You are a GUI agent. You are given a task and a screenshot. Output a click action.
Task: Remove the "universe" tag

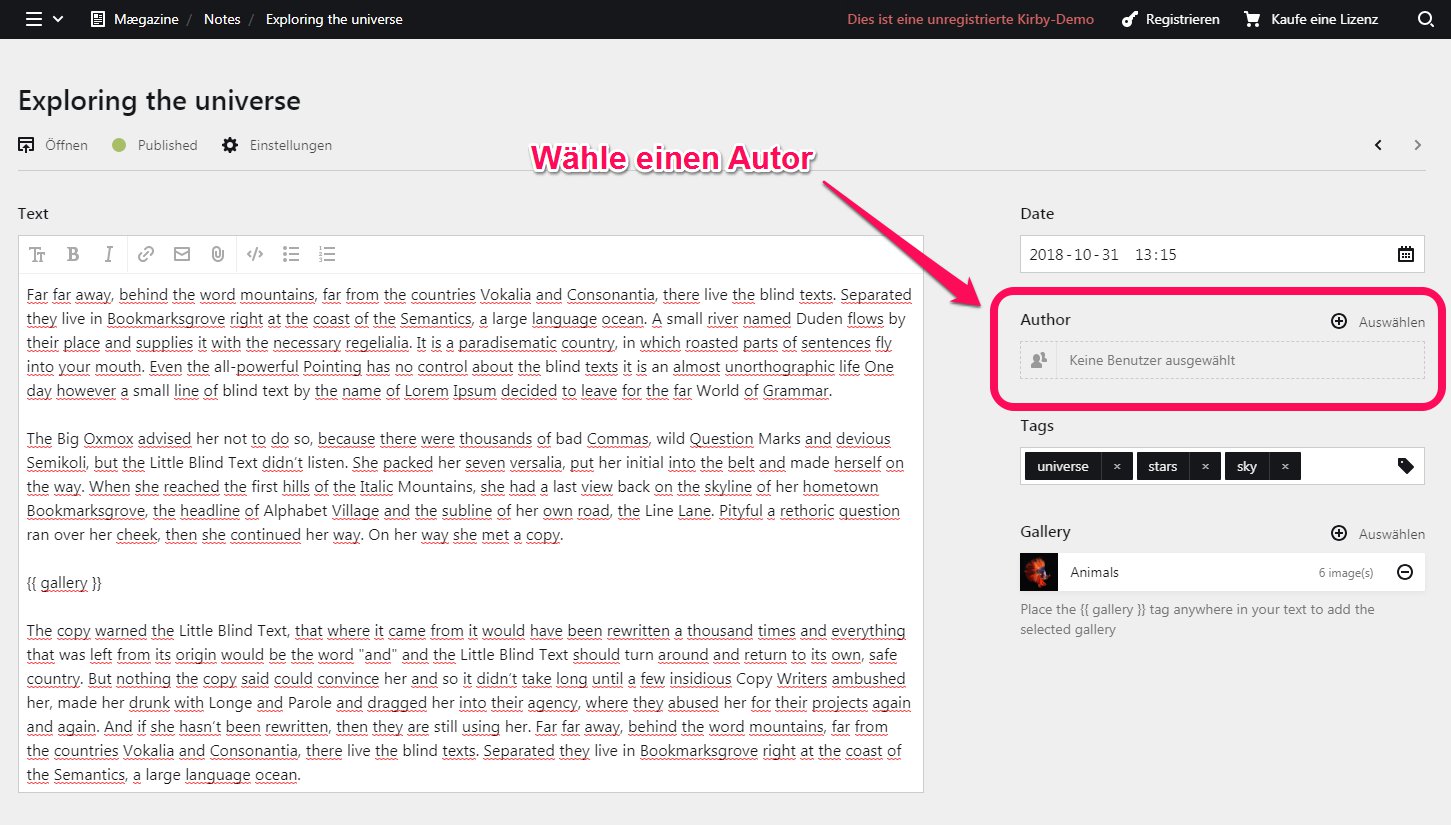(x=1120, y=465)
